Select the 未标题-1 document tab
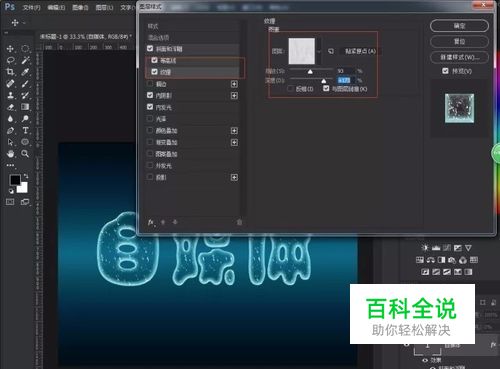Screen dimensions: 500x369 tap(86, 36)
